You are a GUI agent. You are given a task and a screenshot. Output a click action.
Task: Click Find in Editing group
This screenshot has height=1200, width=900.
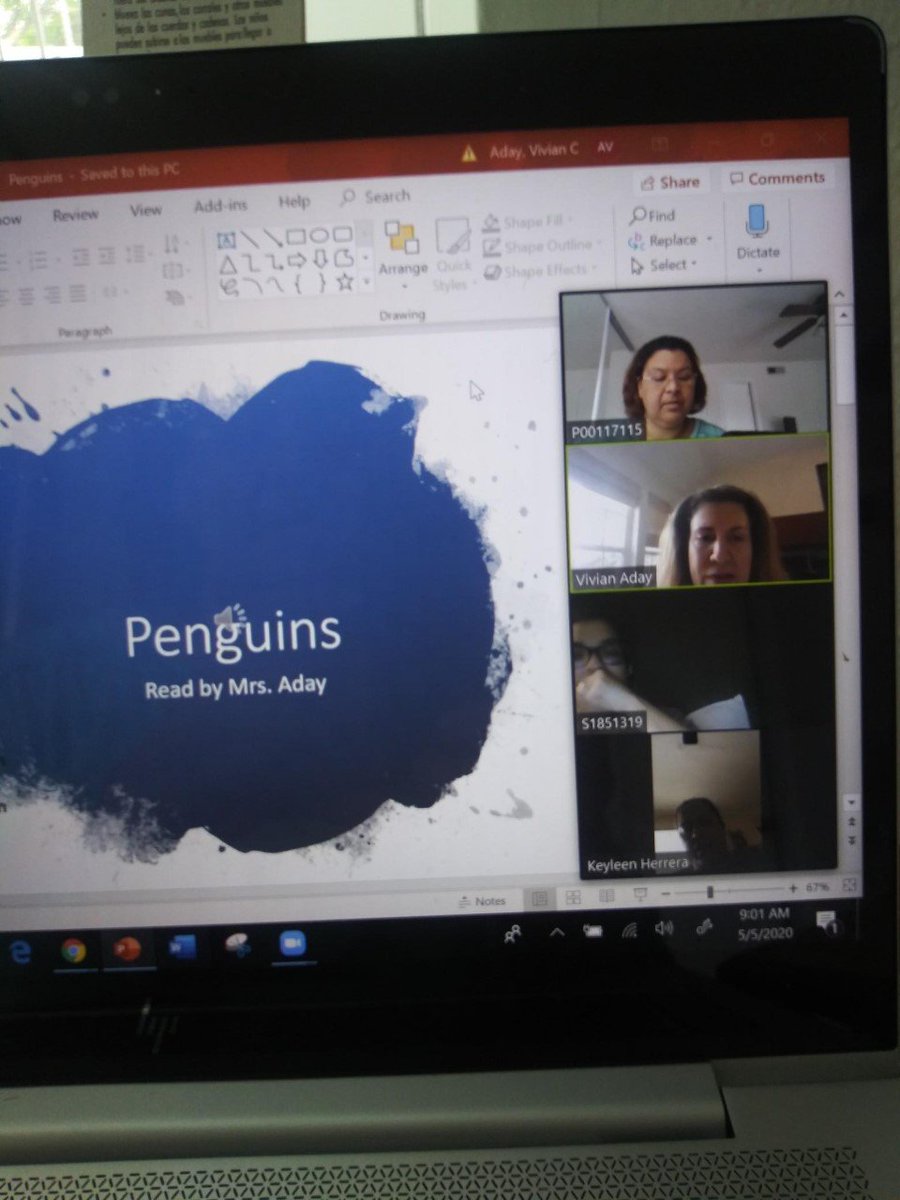(653, 215)
